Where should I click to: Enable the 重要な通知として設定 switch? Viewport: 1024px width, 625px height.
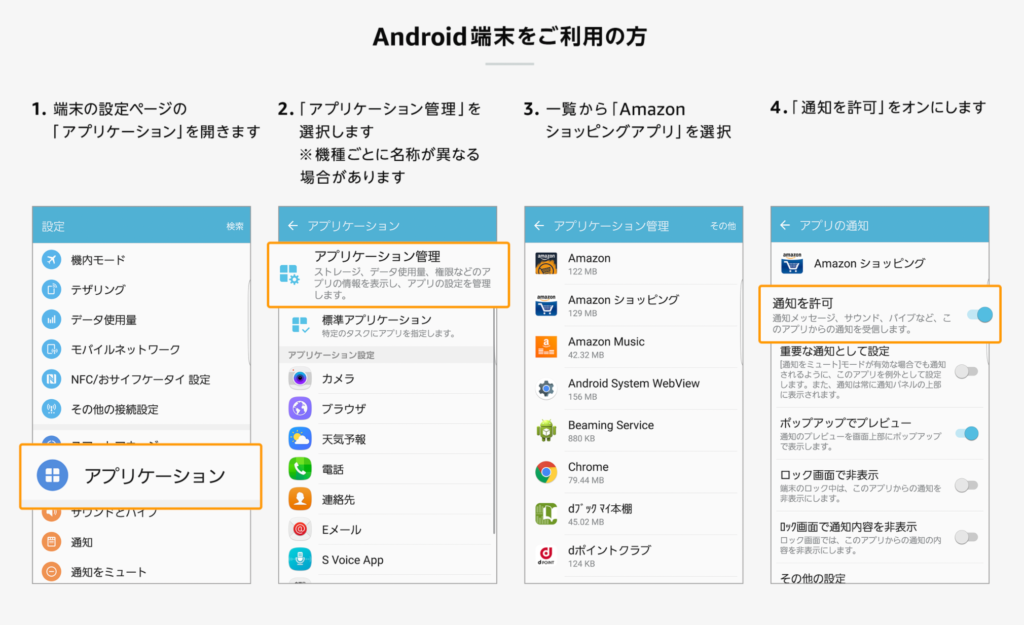967,372
